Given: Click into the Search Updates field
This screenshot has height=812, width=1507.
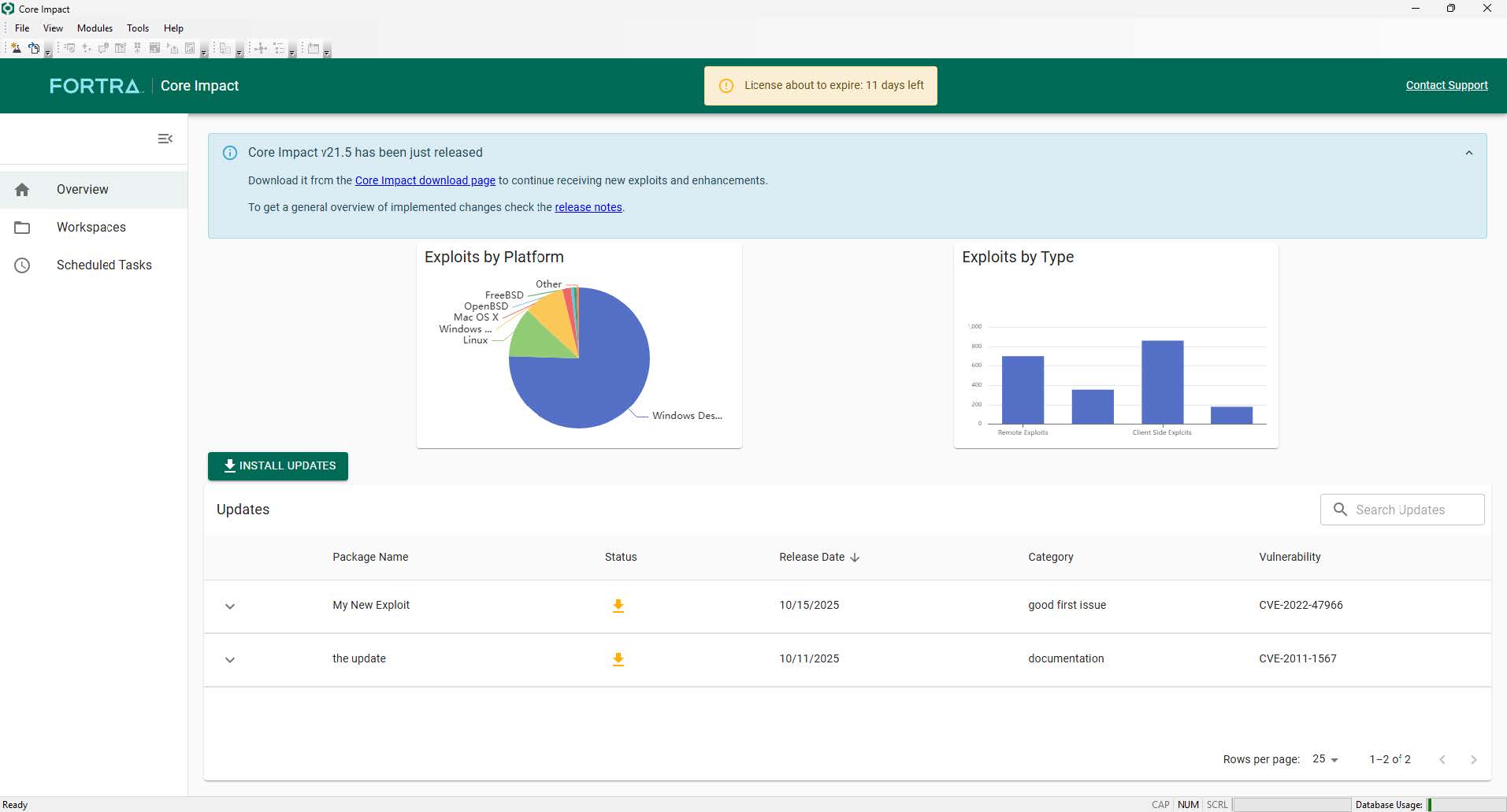Looking at the screenshot, I should [x=1402, y=510].
